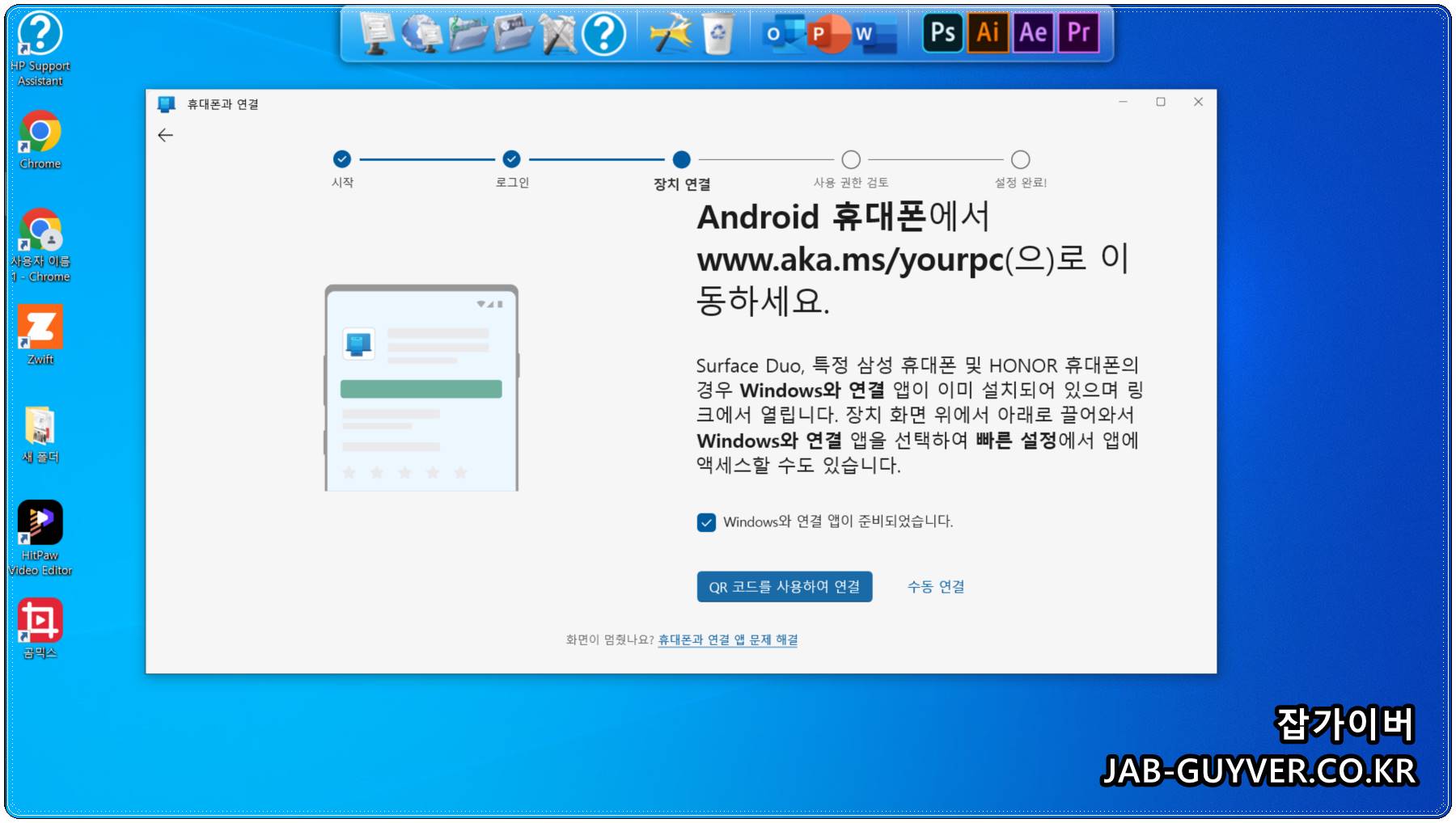This screenshot has height=823, width=1456.
Task: Click the phone illustration image
Action: [x=421, y=387]
